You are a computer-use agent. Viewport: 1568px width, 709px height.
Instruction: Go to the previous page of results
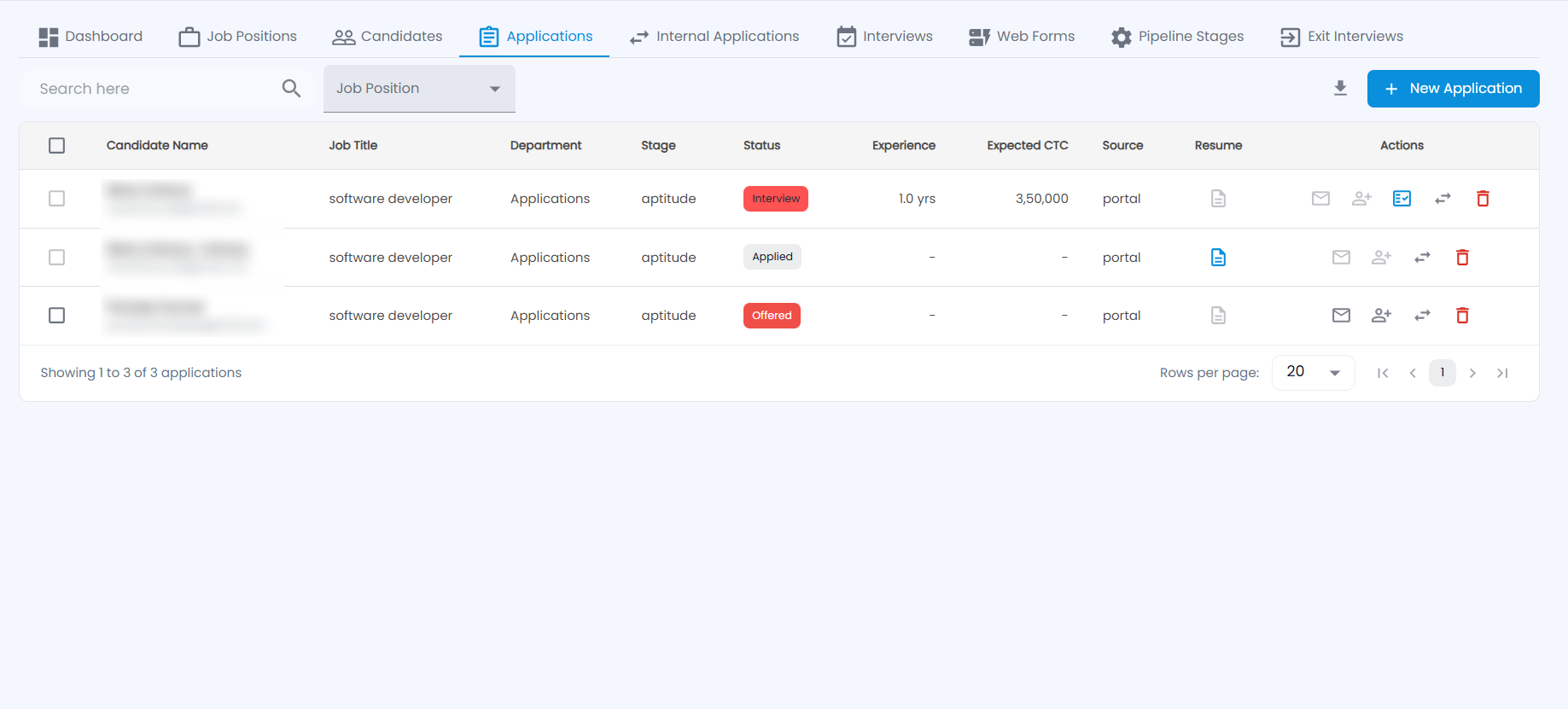click(x=1413, y=373)
